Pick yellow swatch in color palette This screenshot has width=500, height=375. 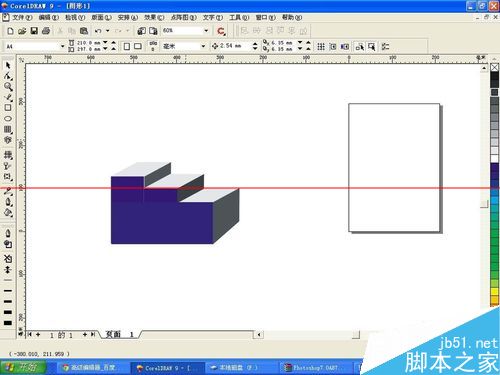click(494, 292)
